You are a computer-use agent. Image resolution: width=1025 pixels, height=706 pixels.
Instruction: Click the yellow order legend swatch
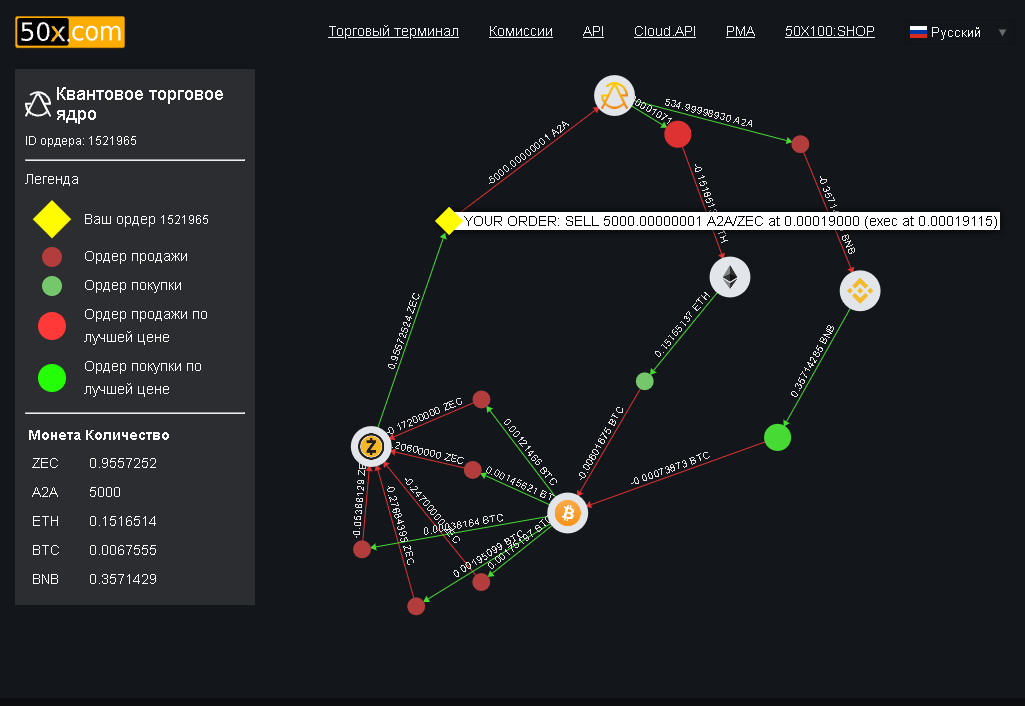pyautogui.click(x=51, y=219)
